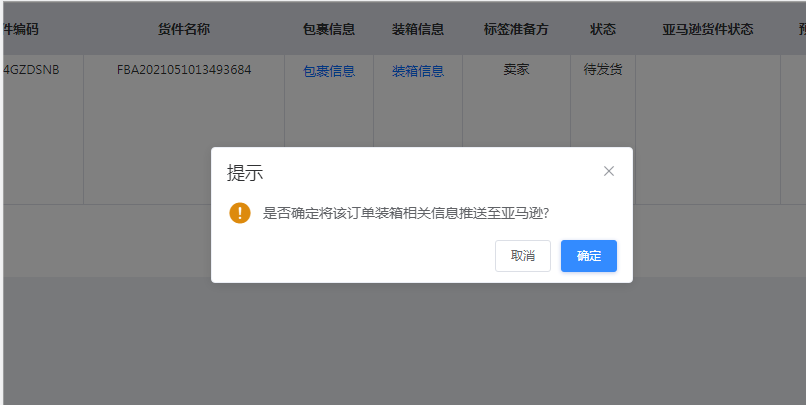
Task: Click the confirmation message about pushing to 亚马逊
Action: click(x=405, y=213)
